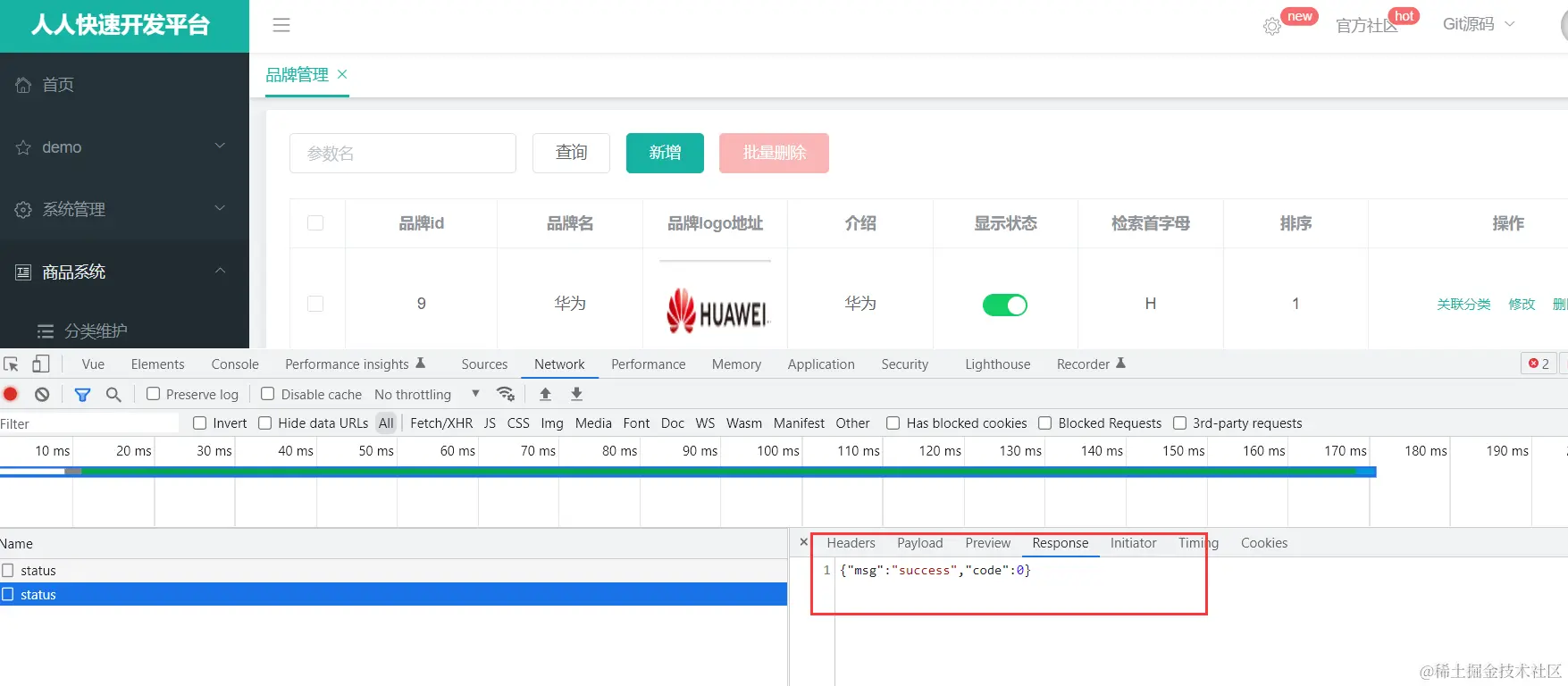This screenshot has height=686, width=1568.
Task: Enable Preserve log checkbox
Action: tap(153, 394)
